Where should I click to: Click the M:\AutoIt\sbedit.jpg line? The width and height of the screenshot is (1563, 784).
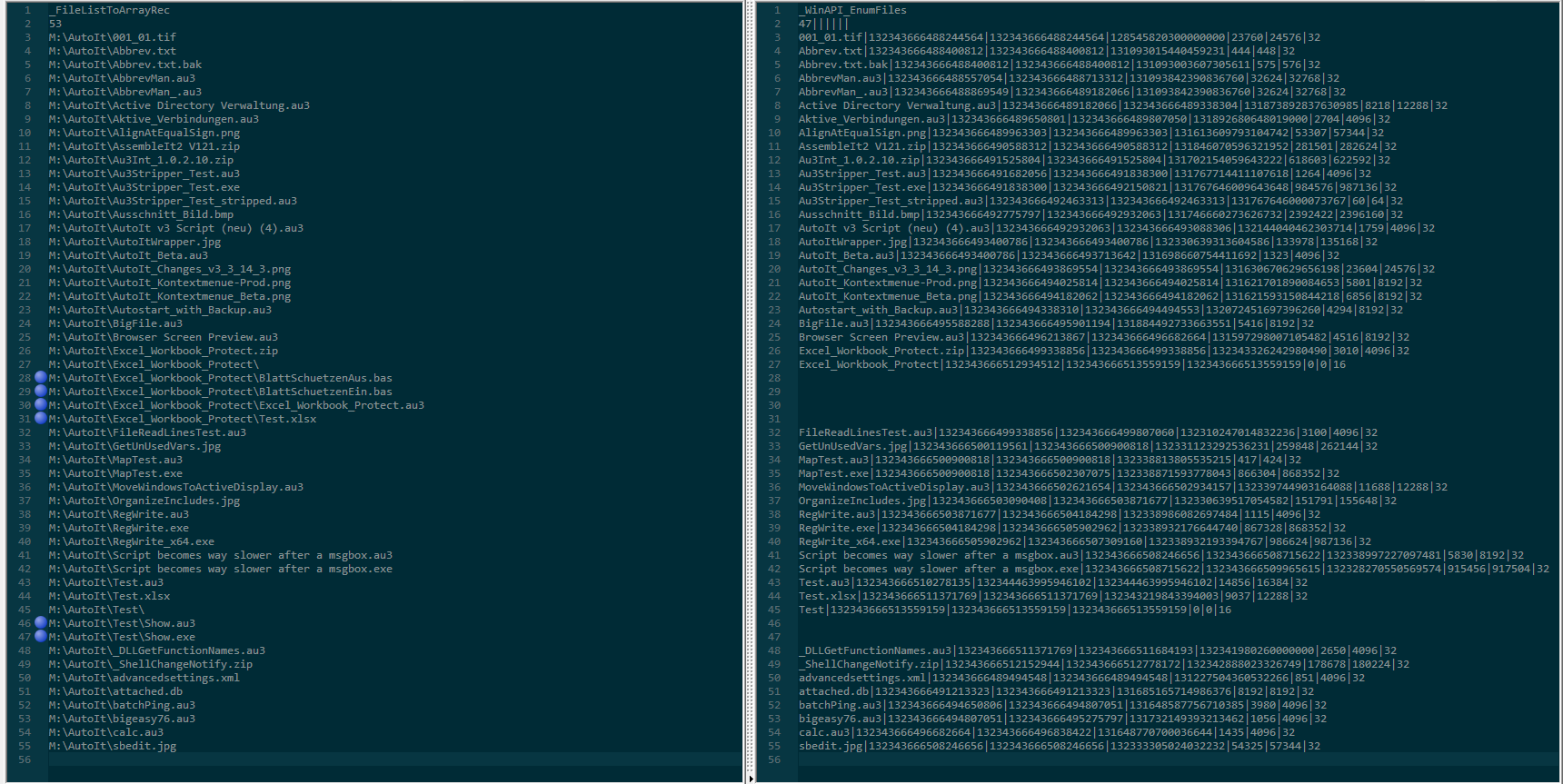pos(113,746)
